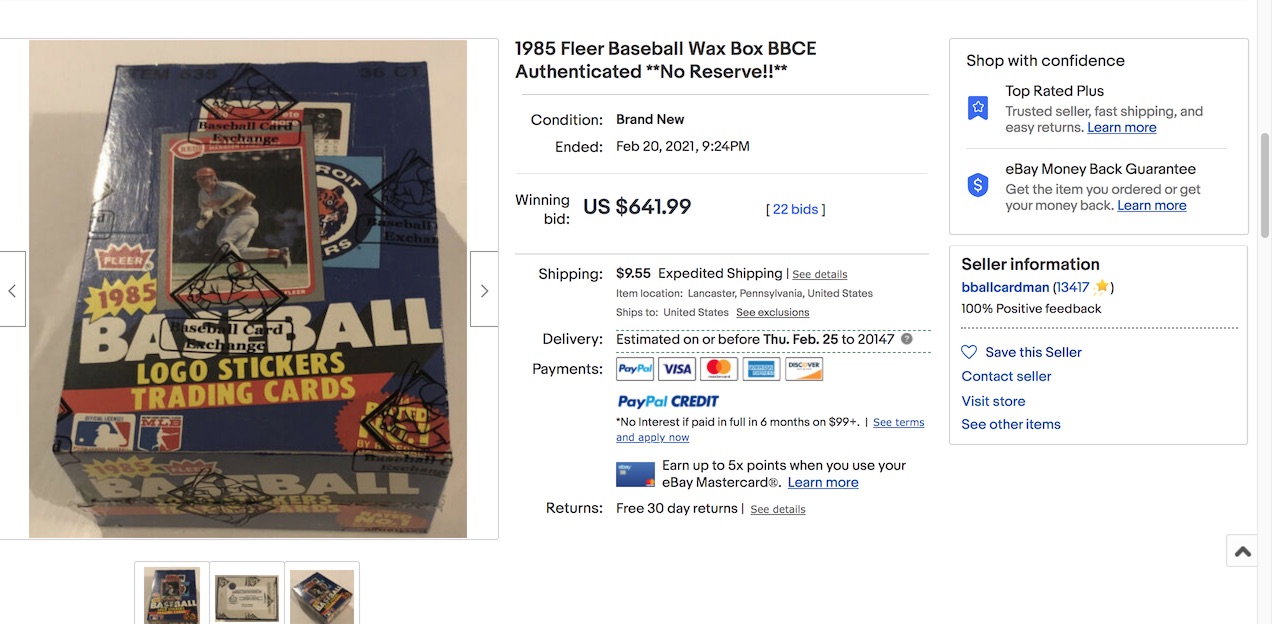Click seller name bballcardman
1272x624 pixels.
1005,287
